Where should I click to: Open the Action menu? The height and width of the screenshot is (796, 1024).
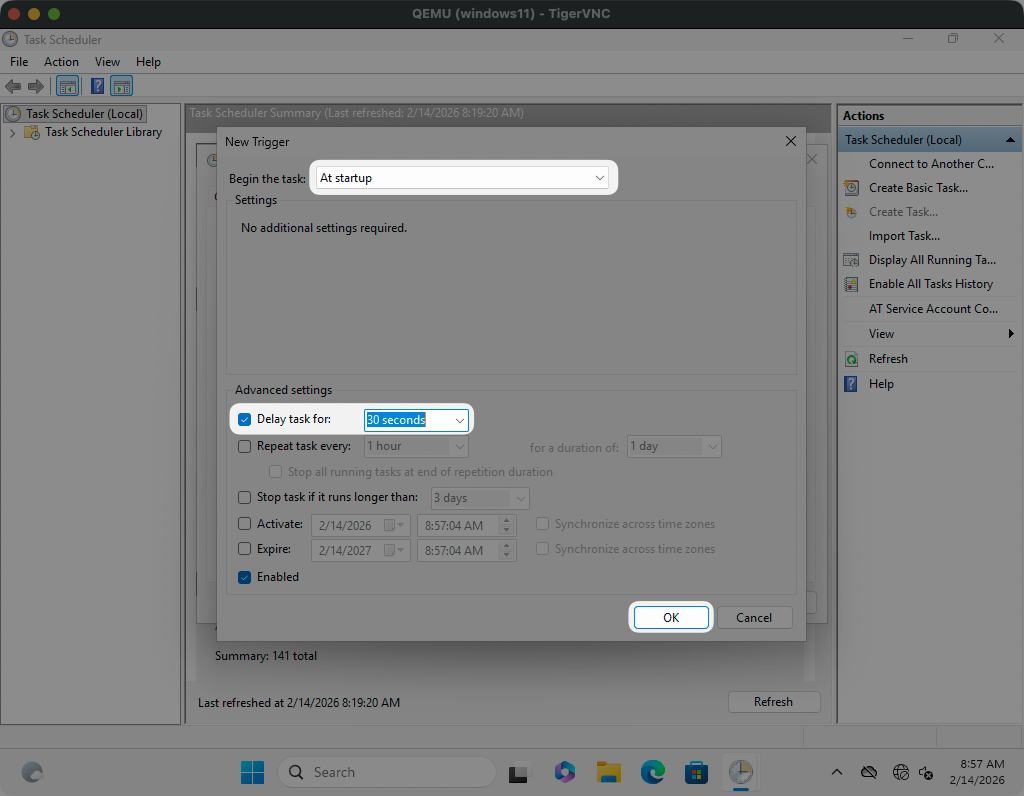click(61, 62)
